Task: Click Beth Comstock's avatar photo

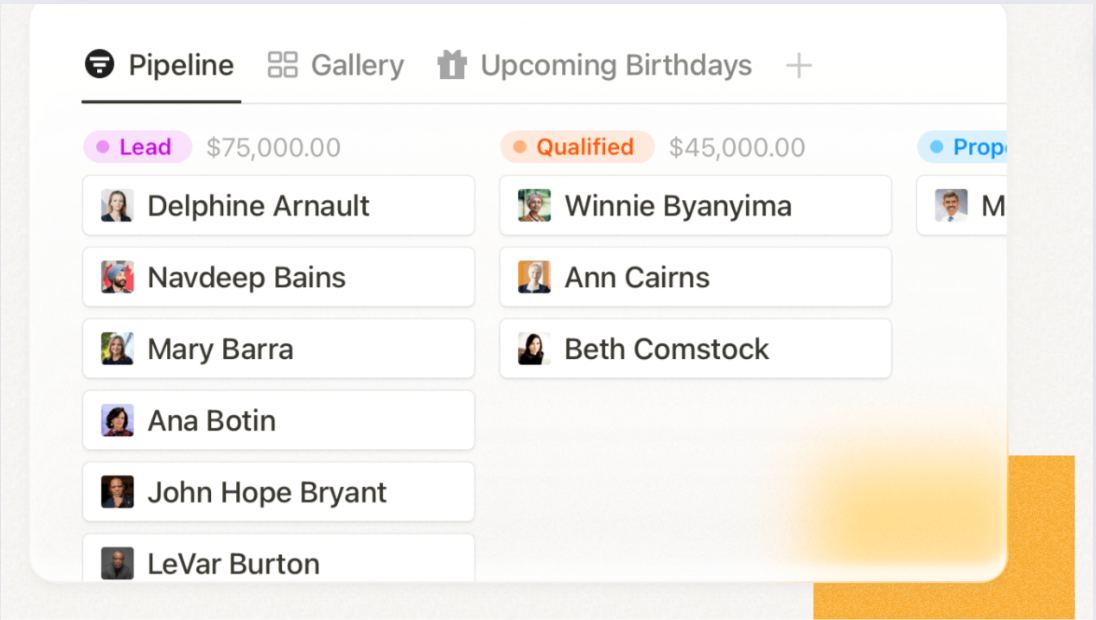Action: tap(534, 349)
